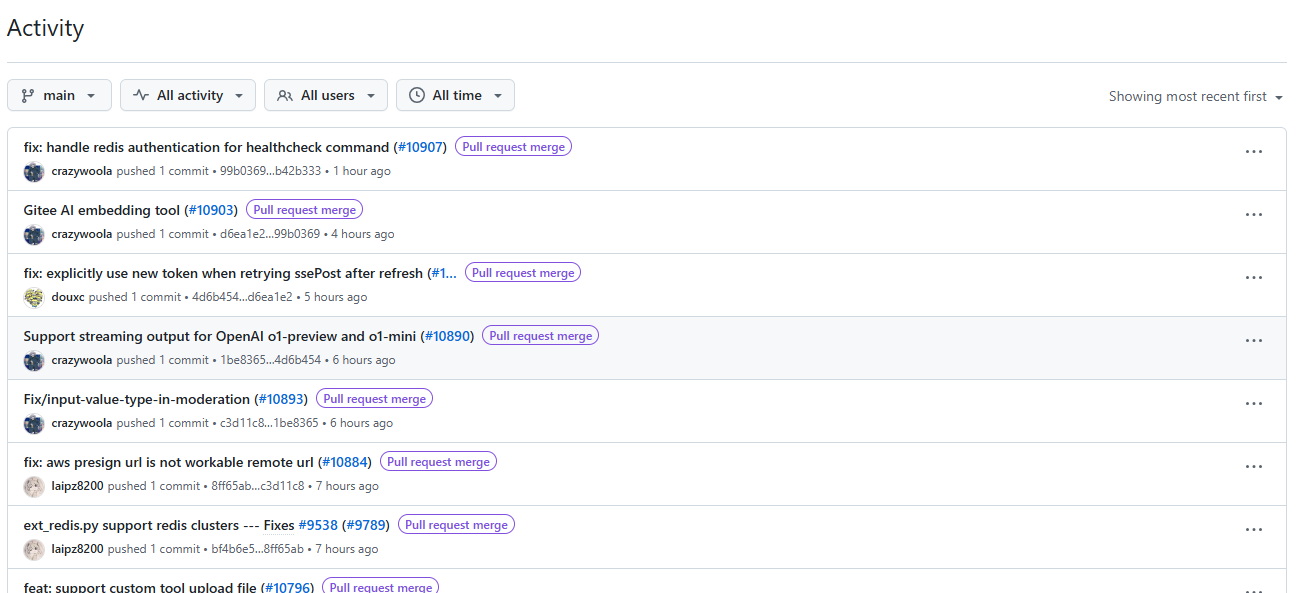Open three-dot menu for ext_redis.py redis clusters row
Image resolution: width=1297 pixels, height=593 pixels.
[1254, 529]
